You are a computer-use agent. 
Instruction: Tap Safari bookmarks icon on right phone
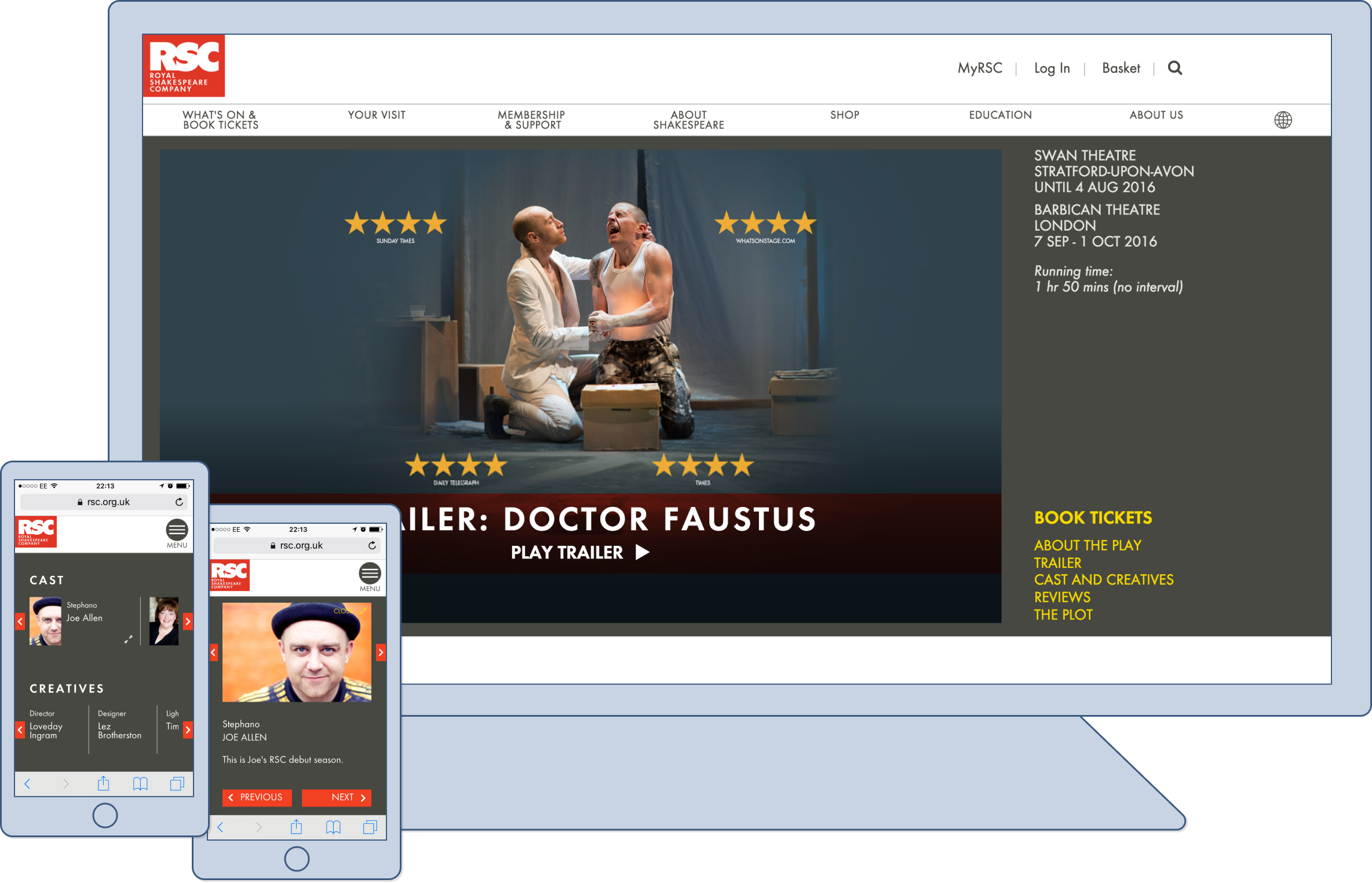click(x=333, y=827)
